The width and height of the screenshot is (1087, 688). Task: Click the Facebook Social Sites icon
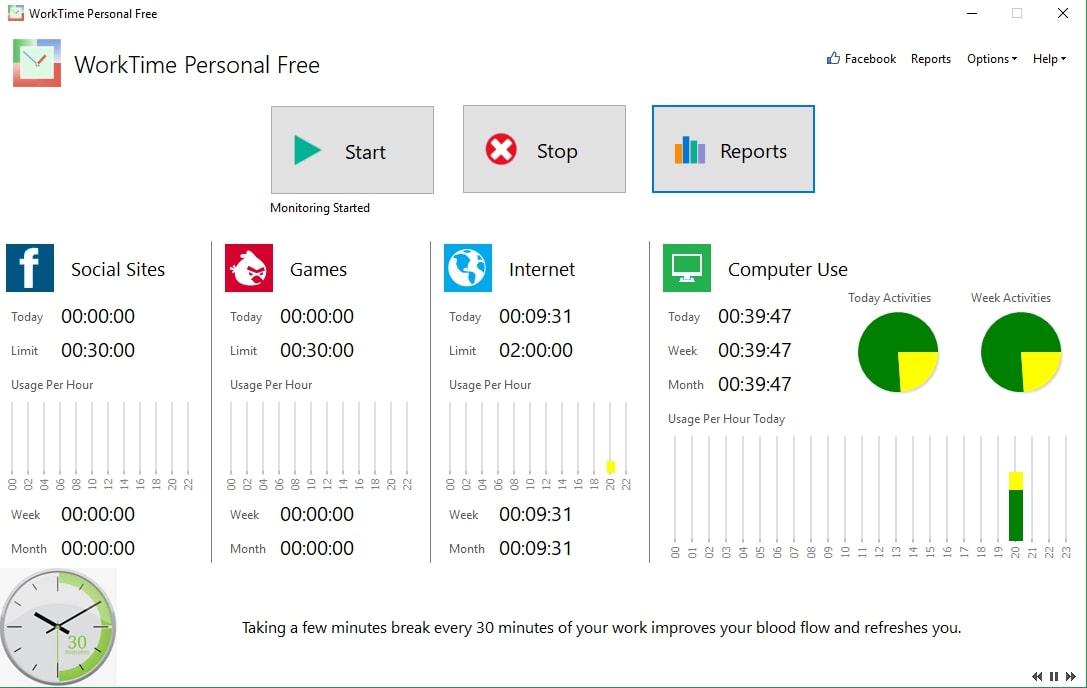[x=30, y=268]
